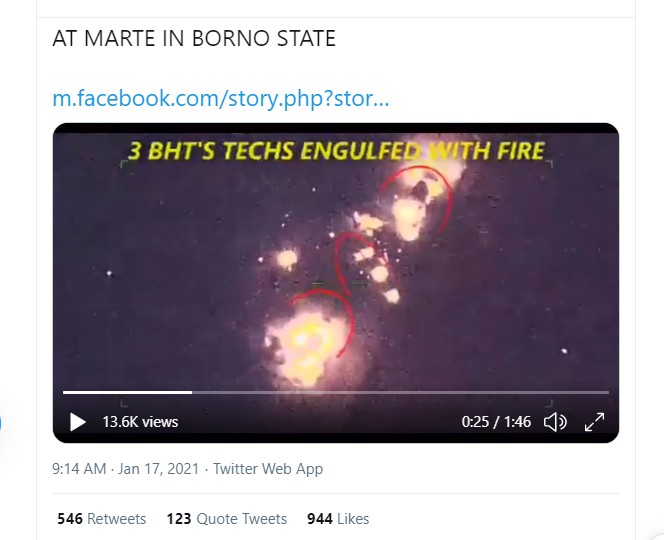Open the 9:14 AM · Jan 17, 2021 timestamp
The width and height of the screenshot is (664, 540).
tap(126, 468)
